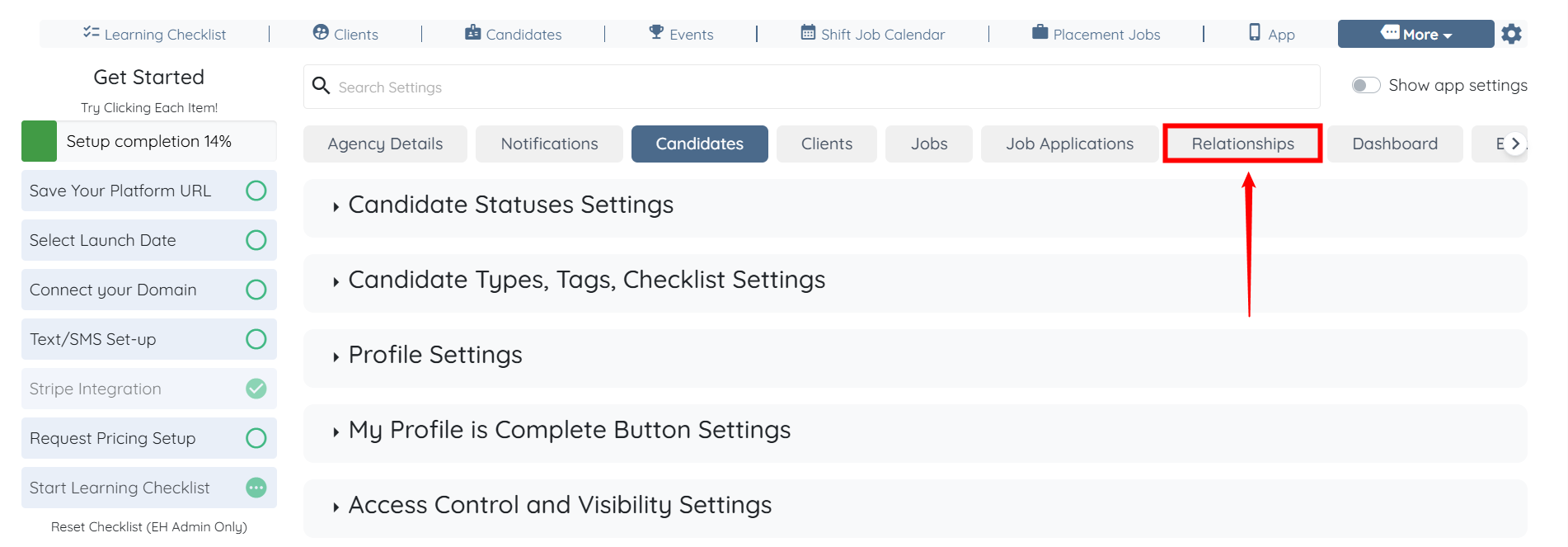This screenshot has height=547, width=1568.
Task: Click the settings gear icon
Action: (1511, 34)
